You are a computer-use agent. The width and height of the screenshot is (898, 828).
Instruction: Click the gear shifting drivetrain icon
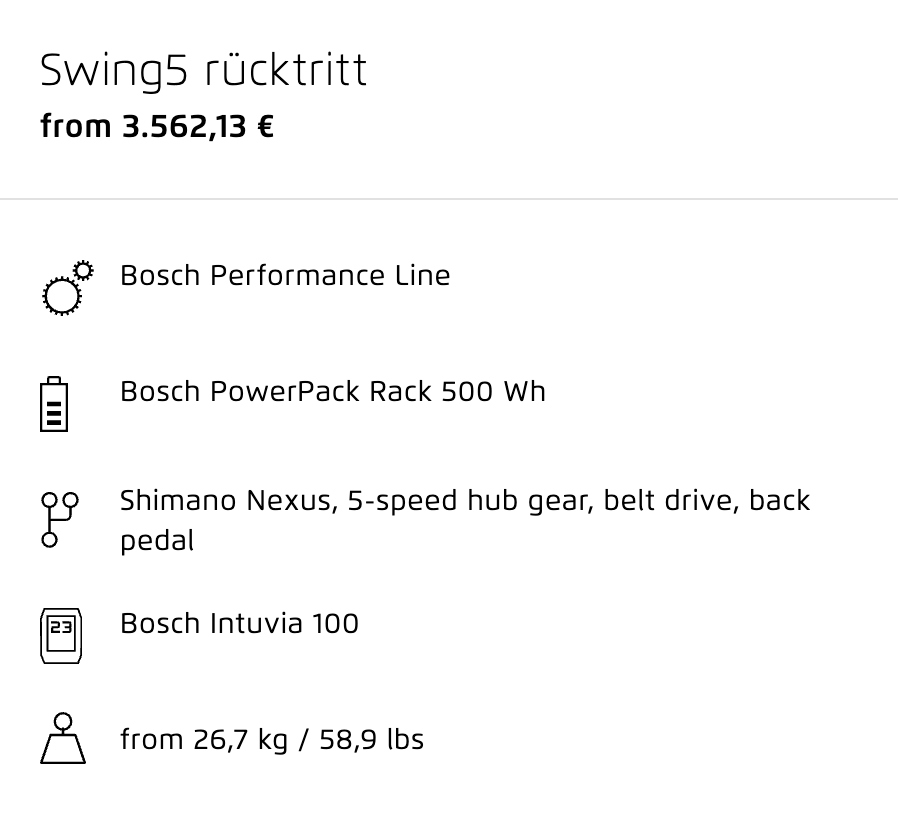pyautogui.click(x=60, y=519)
